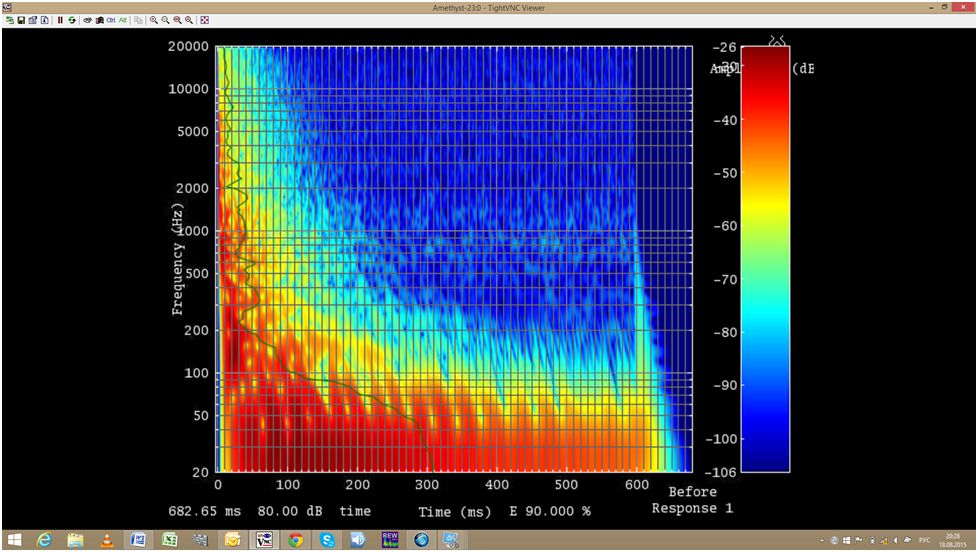Viewport: 978px width, 552px height.
Task: Open the Windows Start button
Action: pos(15,540)
